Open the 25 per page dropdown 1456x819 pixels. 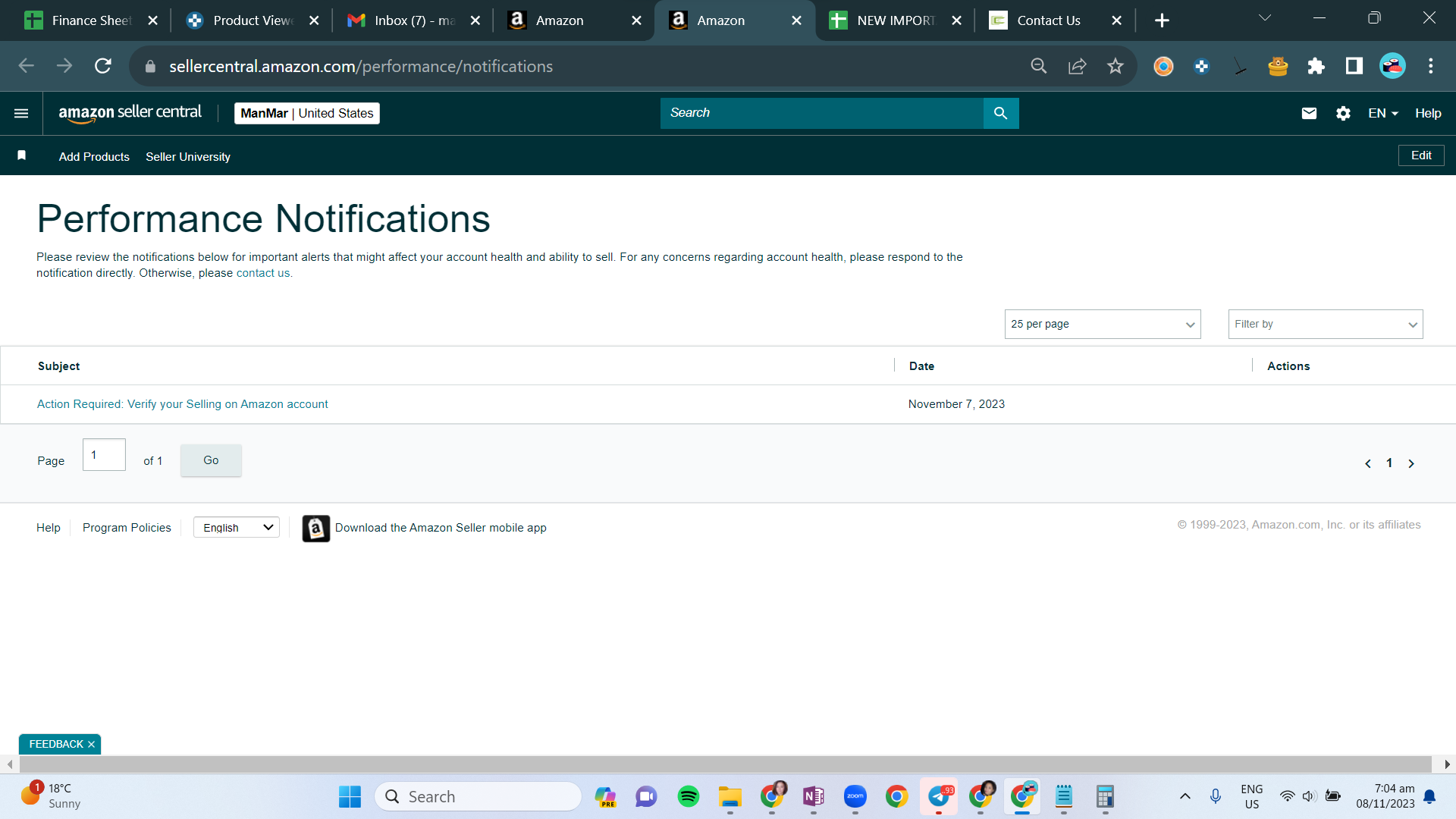[1103, 324]
